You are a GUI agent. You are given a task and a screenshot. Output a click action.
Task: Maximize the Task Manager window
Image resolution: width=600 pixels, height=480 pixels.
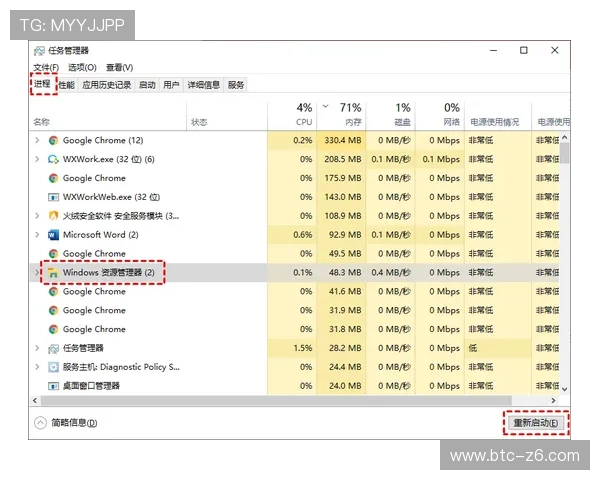tap(524, 51)
